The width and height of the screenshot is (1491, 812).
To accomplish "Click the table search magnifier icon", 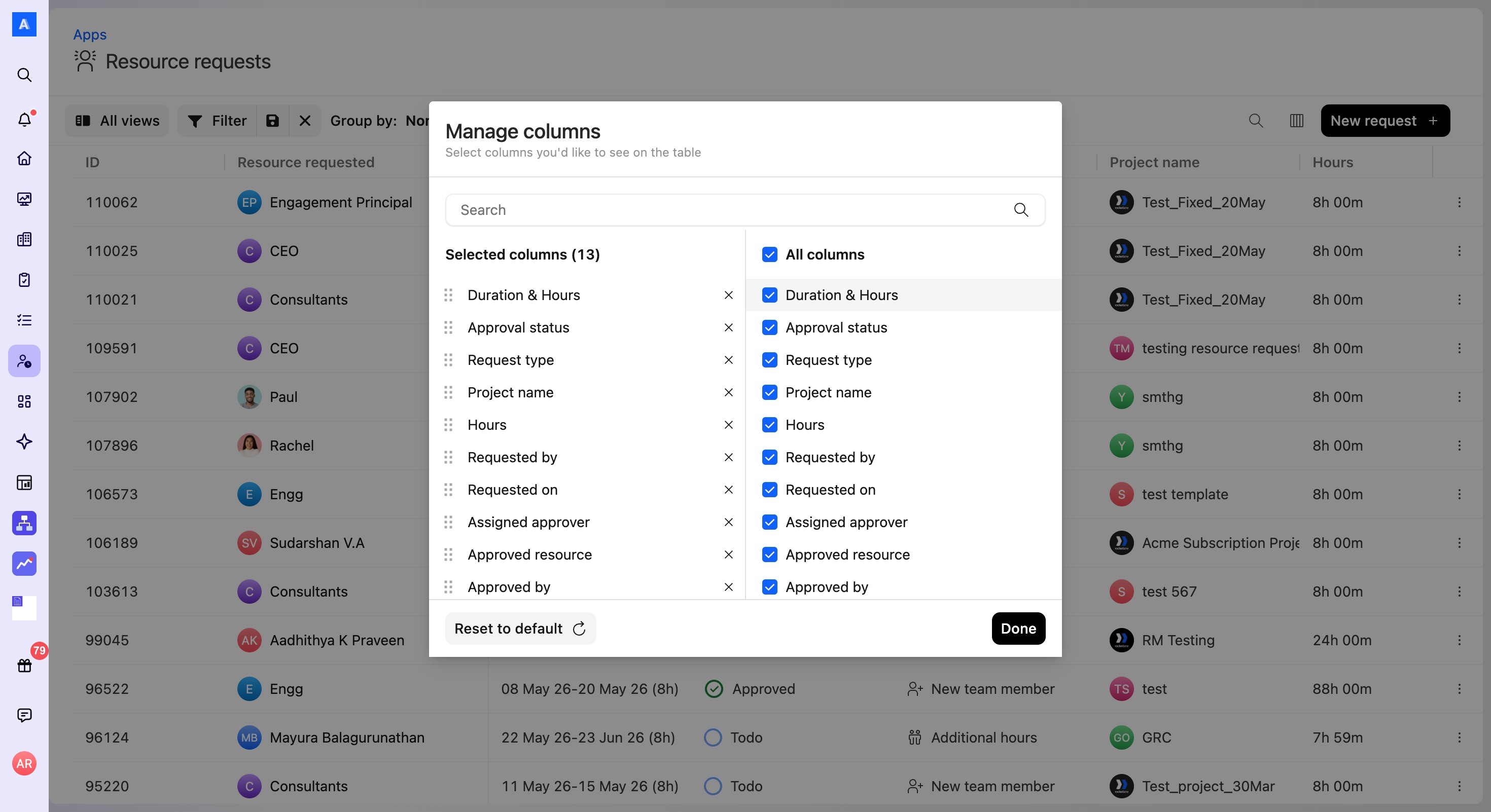I will (x=1255, y=120).
